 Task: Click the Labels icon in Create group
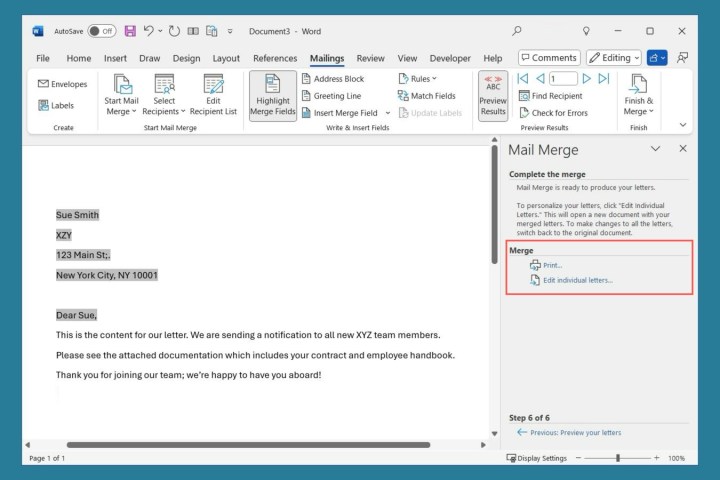(x=44, y=105)
